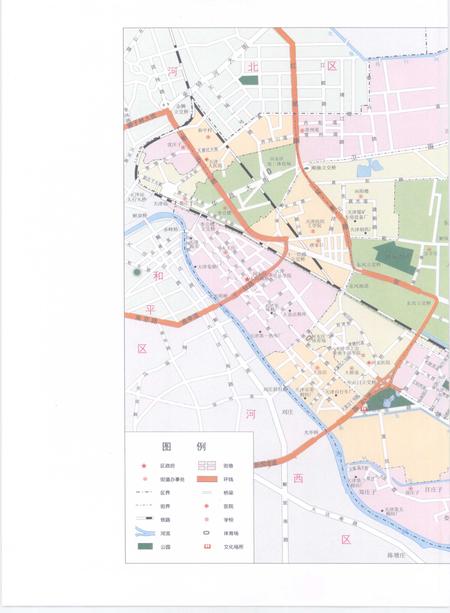Click the 体育场 stadium oval symbol in legend
450x613 pixels.
click(207, 532)
